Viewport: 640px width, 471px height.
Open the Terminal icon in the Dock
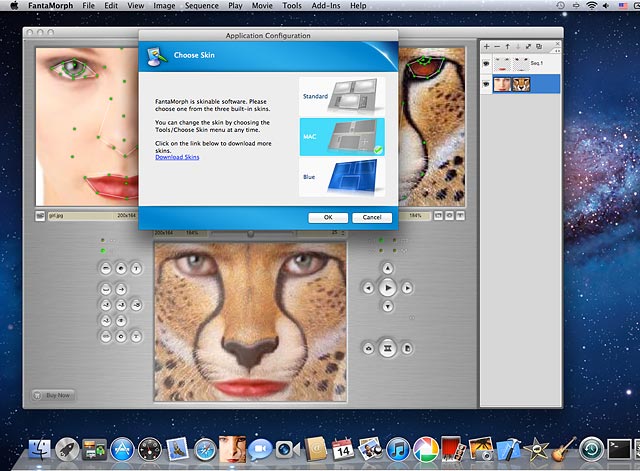(x=619, y=450)
